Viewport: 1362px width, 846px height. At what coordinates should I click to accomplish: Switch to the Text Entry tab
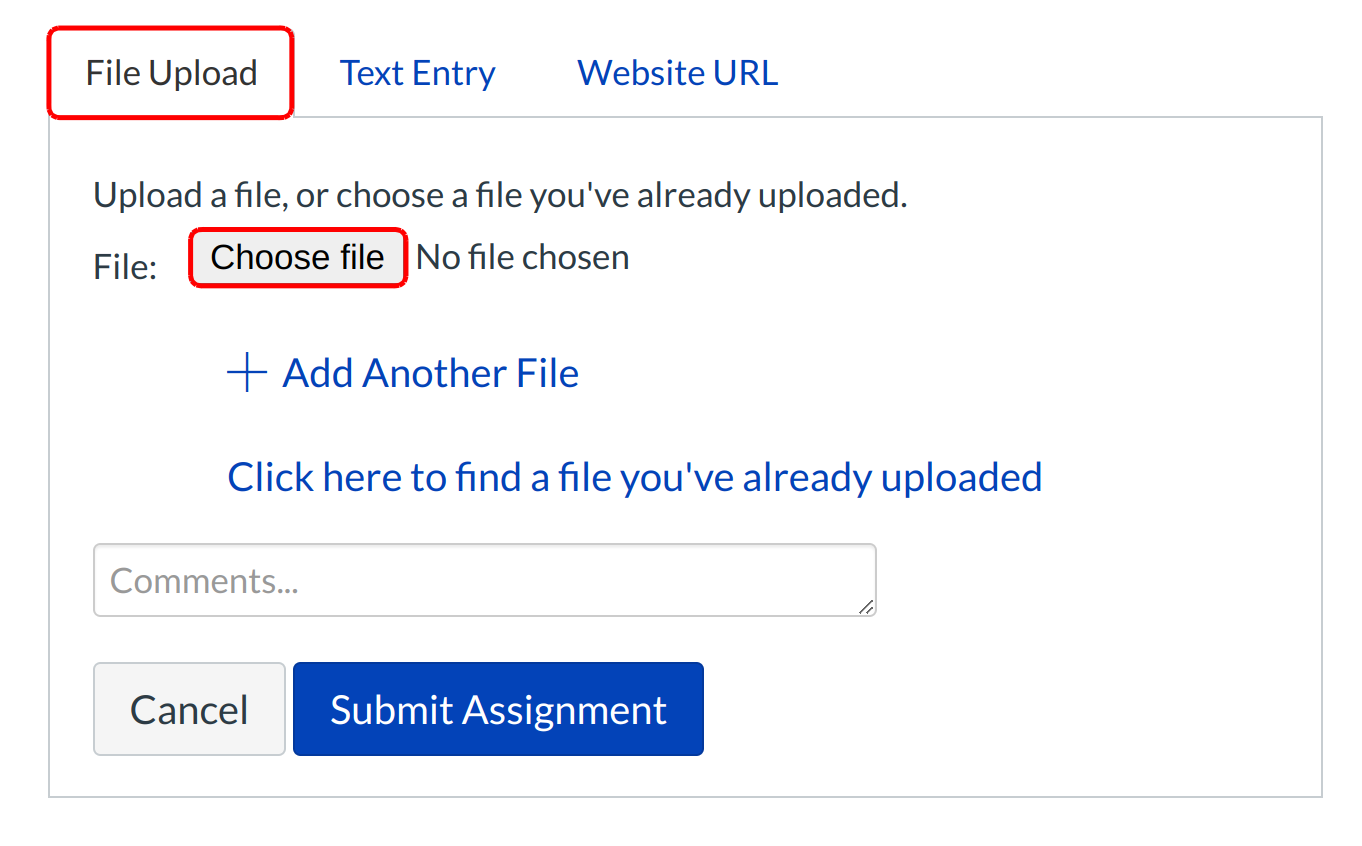pos(417,74)
